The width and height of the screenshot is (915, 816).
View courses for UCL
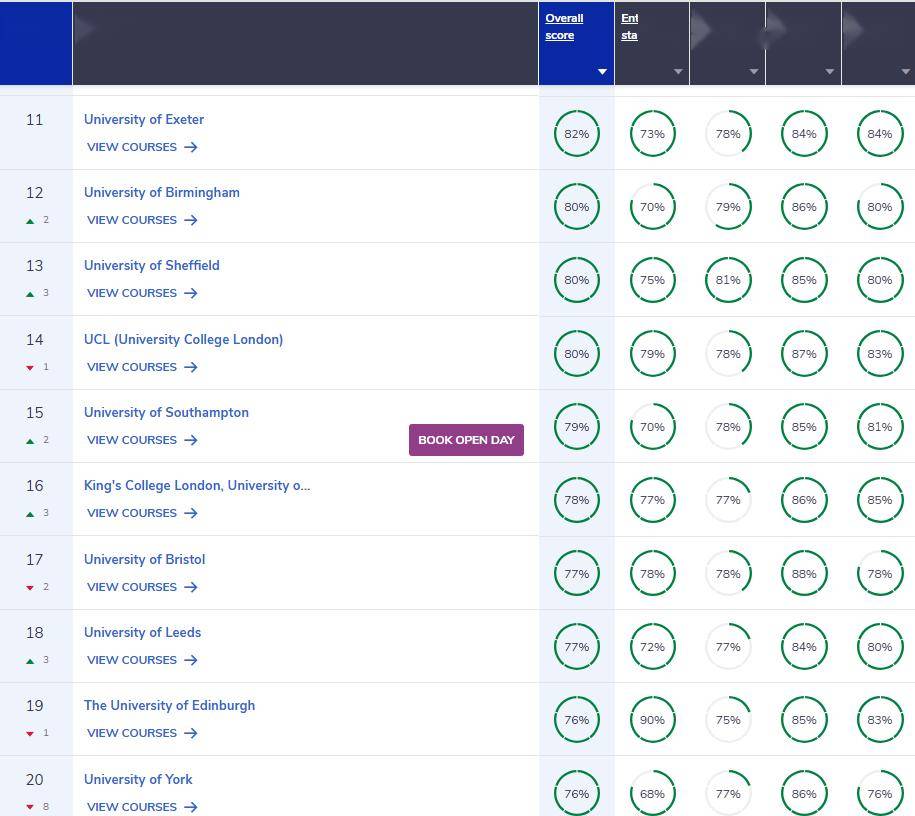[142, 367]
